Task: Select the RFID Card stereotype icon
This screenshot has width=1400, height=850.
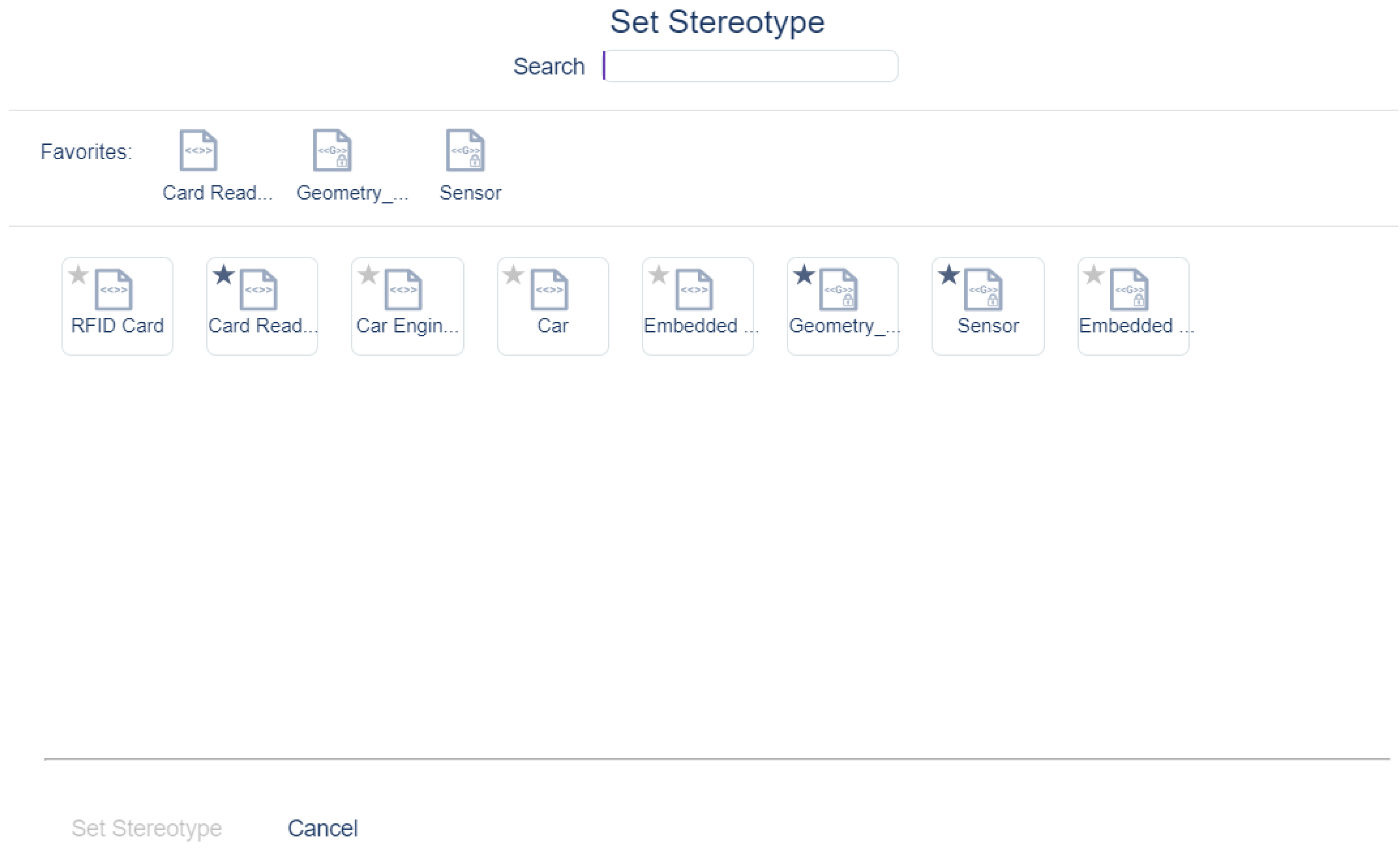Action: click(x=113, y=290)
